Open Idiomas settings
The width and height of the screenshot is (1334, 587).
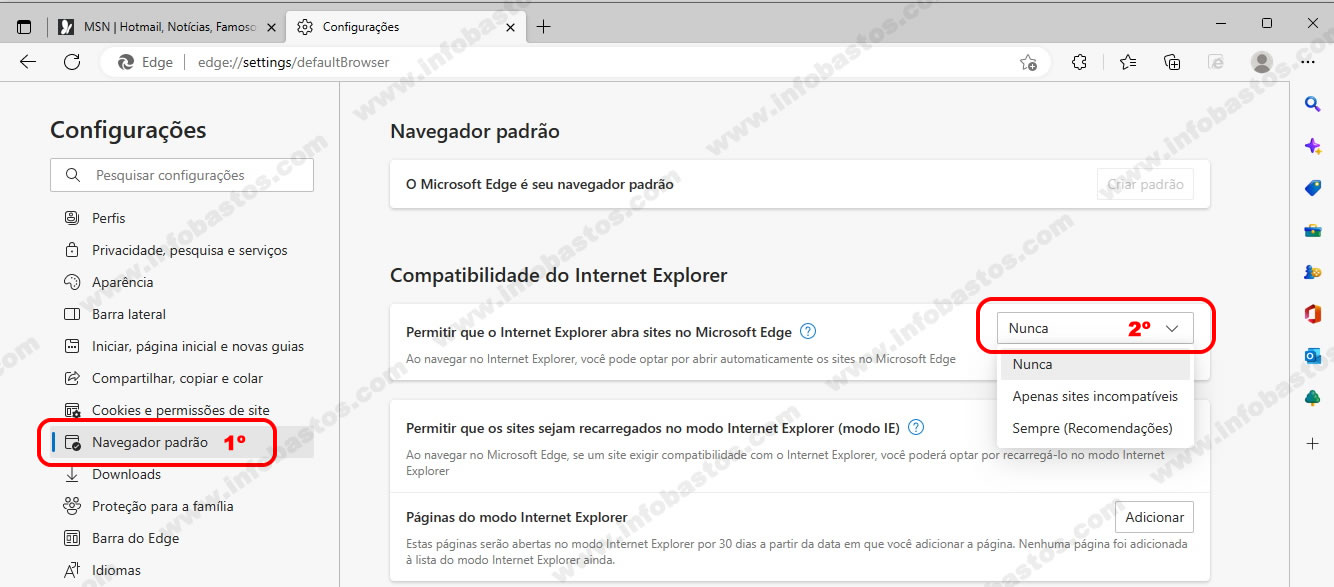pos(182,570)
